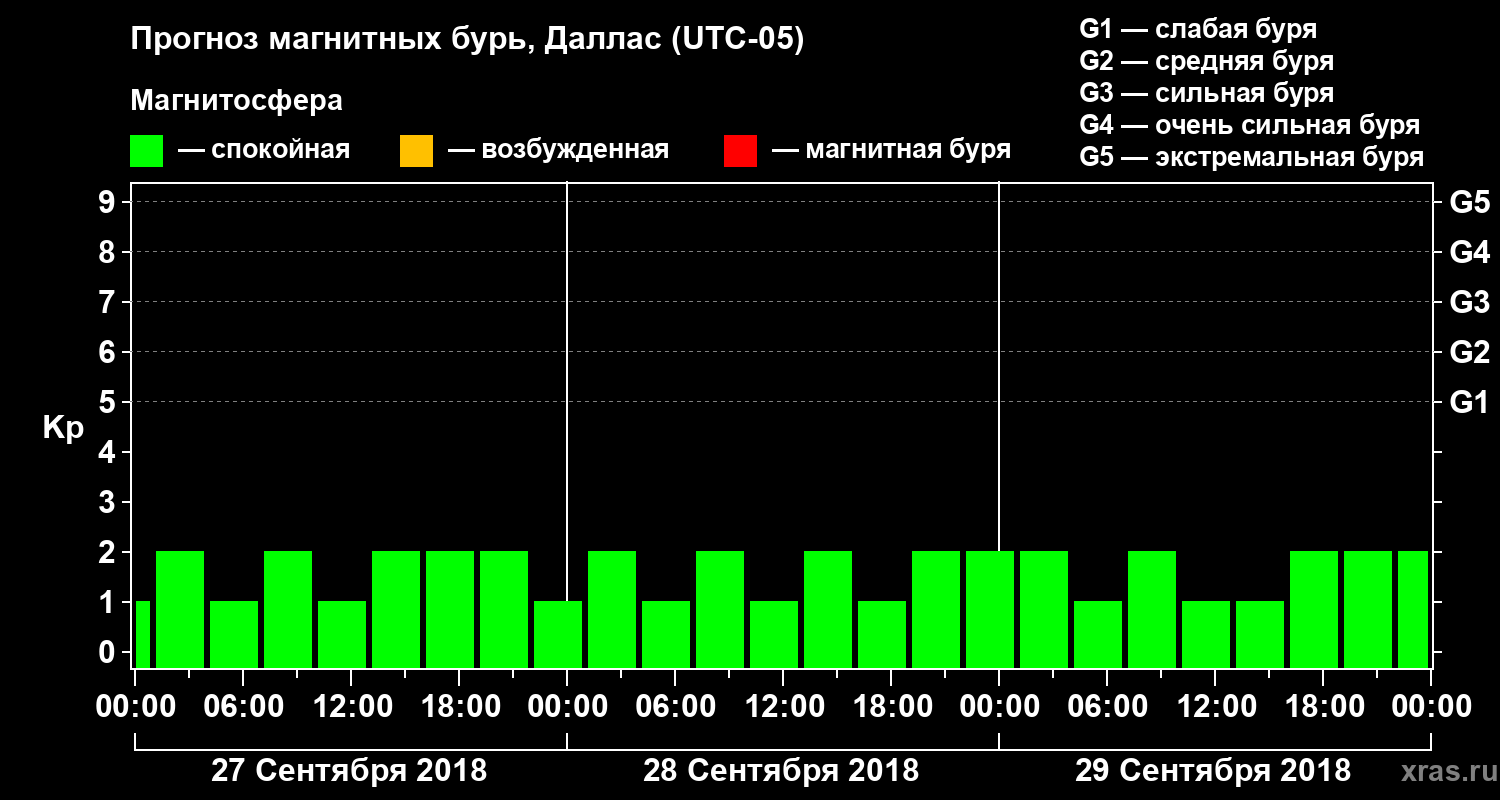Click the '— магнитная буря' legend label
Viewport: 1500px width, 800px height.
click(891, 151)
